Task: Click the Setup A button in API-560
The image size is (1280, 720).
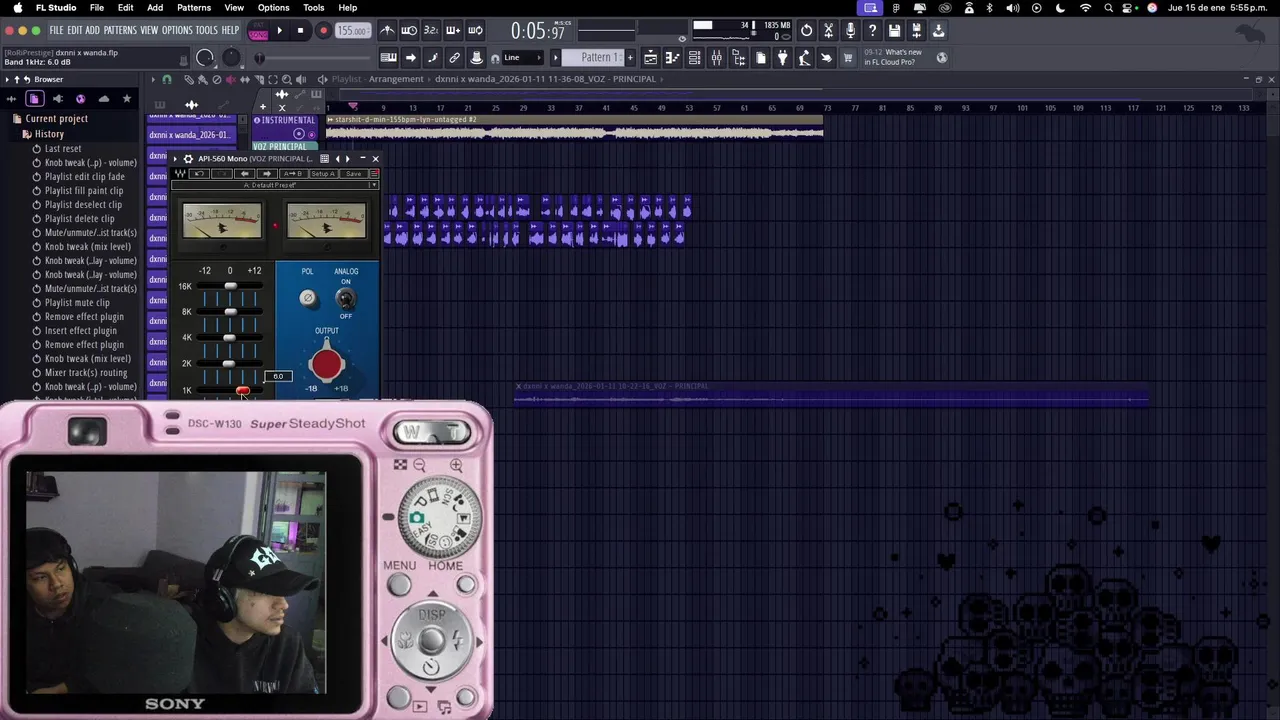Action: (322, 174)
